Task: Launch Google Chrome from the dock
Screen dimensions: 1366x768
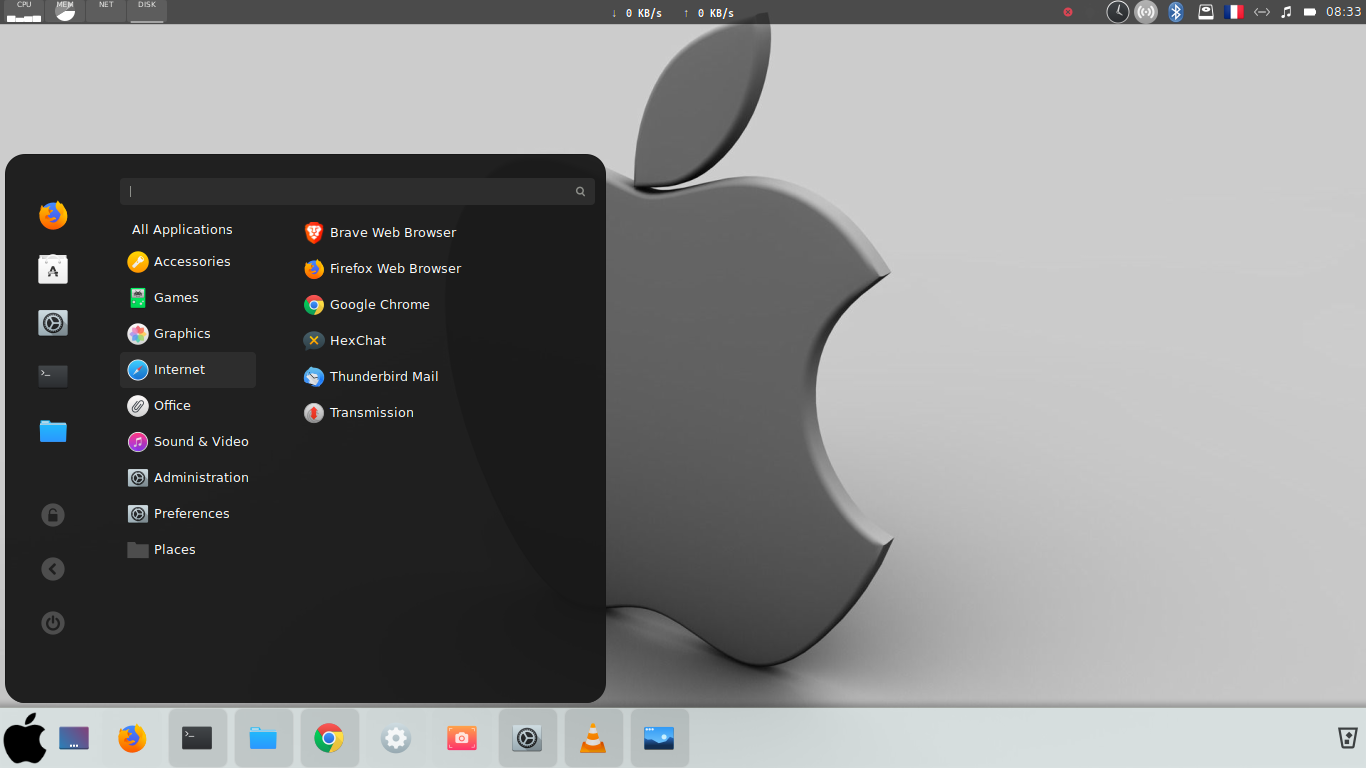Action: click(x=329, y=739)
